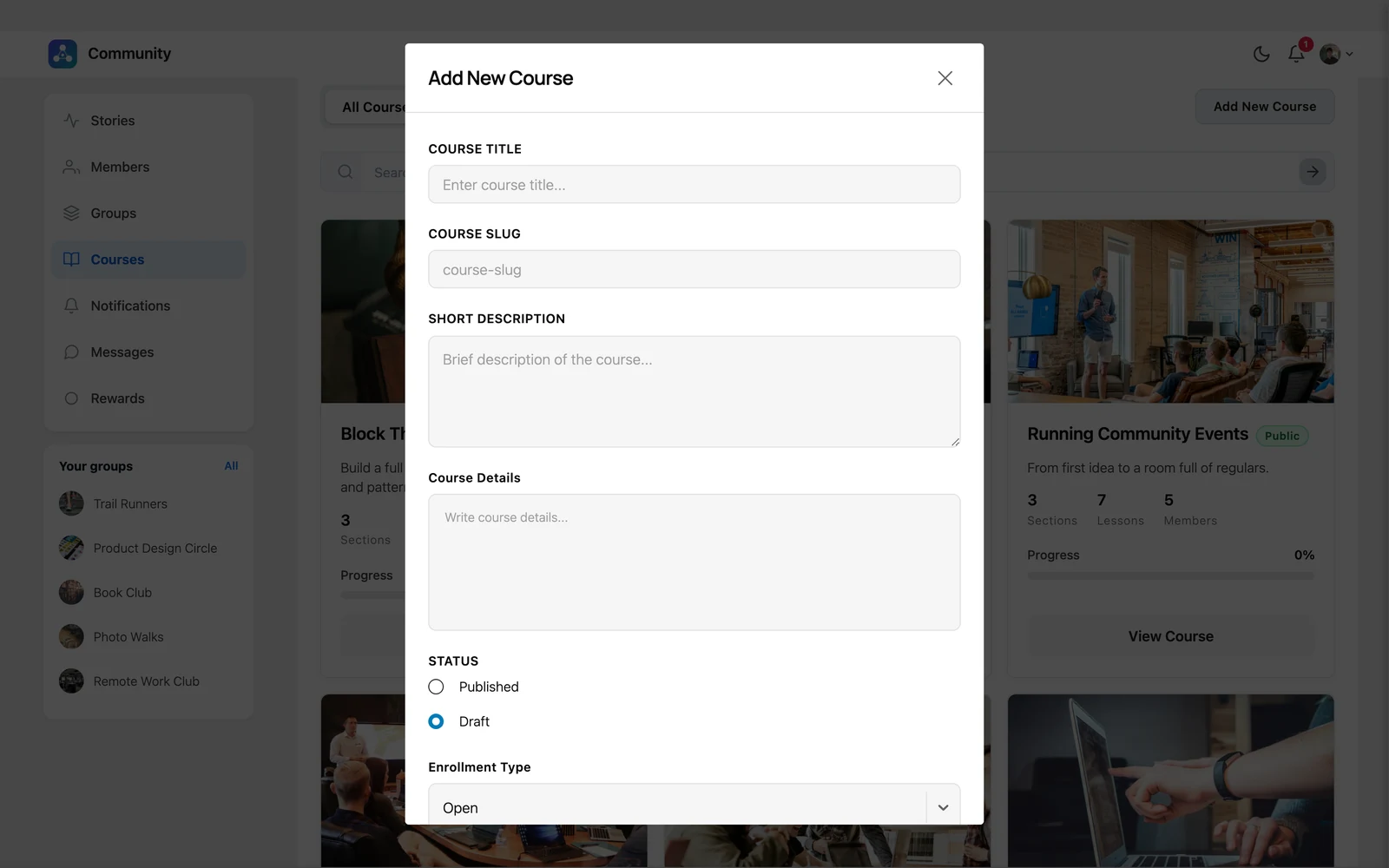This screenshot has width=1389, height=868.
Task: Select Courses in sidebar
Action: point(148,260)
